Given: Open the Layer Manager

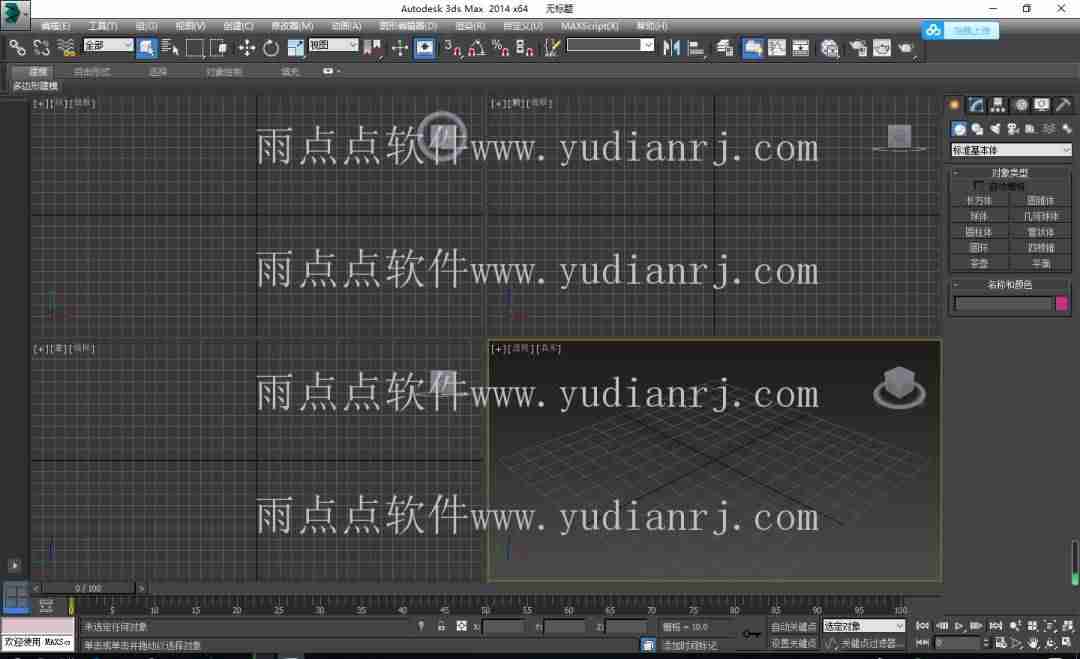Looking at the screenshot, I should point(725,48).
